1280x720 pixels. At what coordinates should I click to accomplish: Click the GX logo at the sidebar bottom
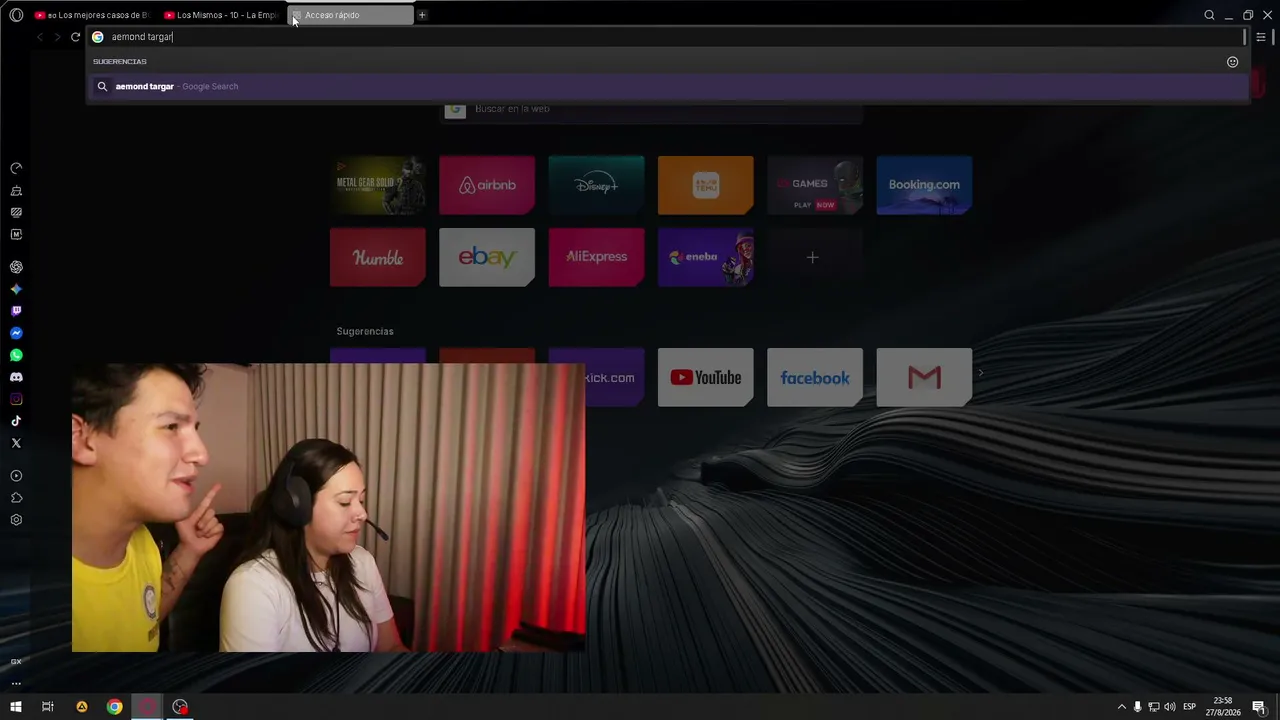(x=16, y=662)
